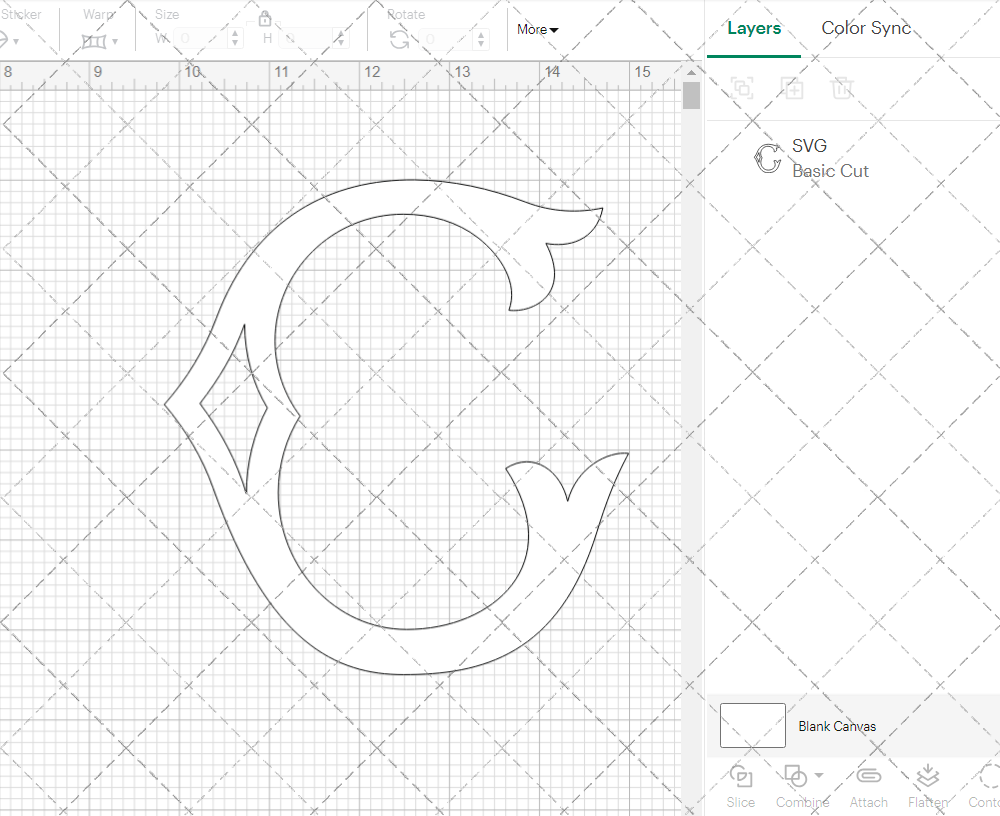Click the Attach paperclip icon

(868, 776)
